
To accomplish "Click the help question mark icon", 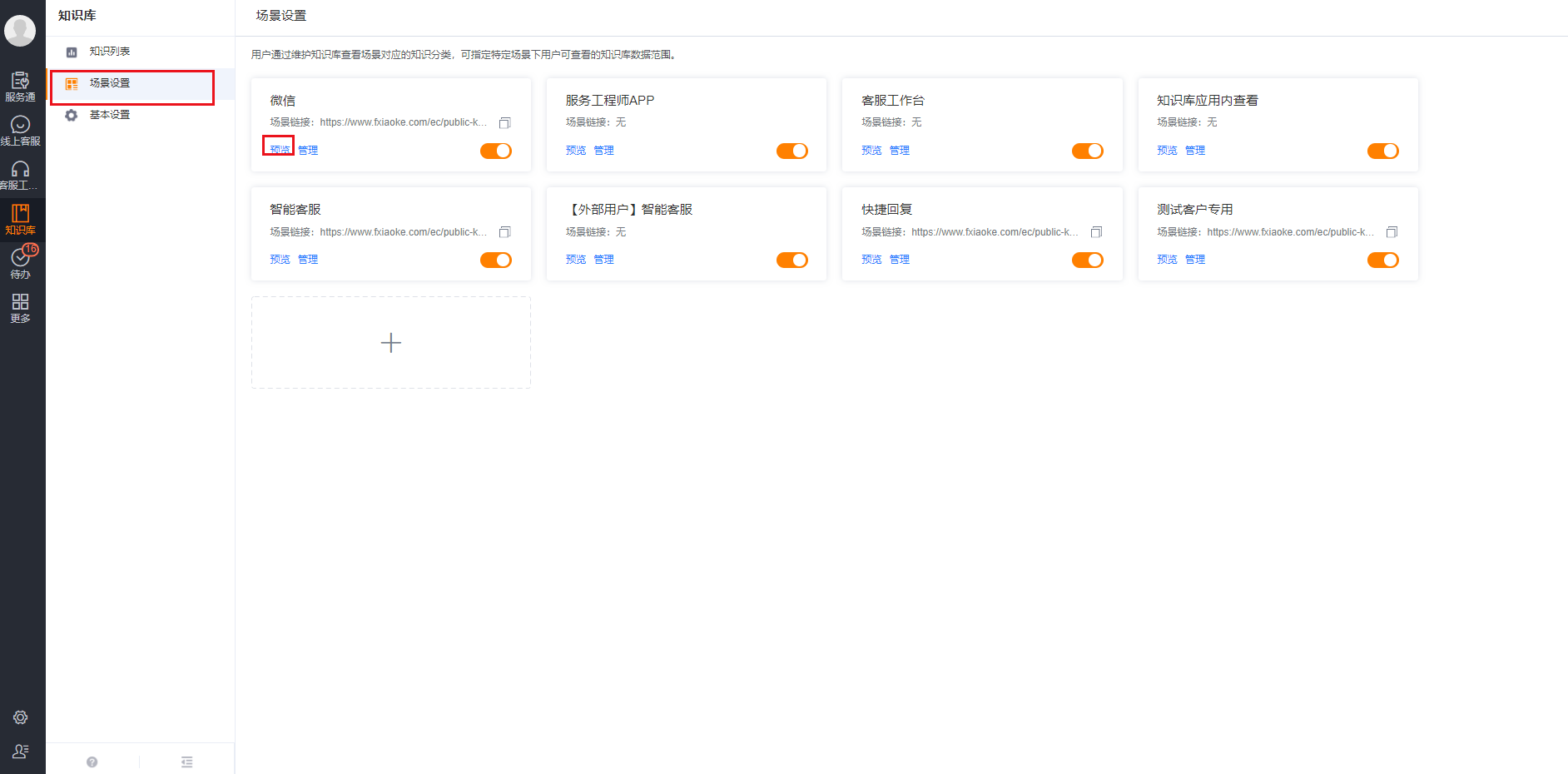I will (92, 762).
